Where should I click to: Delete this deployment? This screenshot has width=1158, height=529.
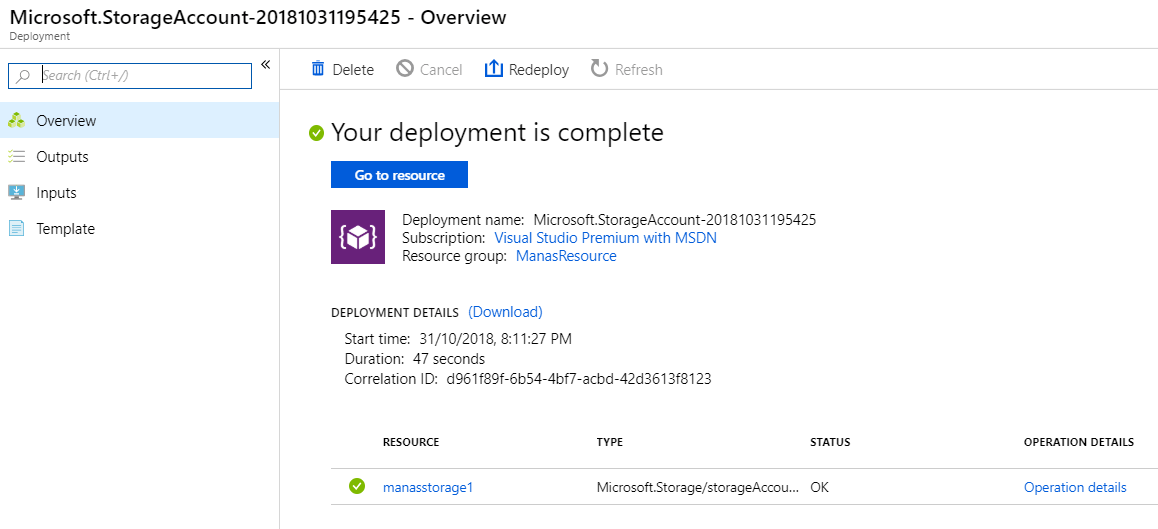343,69
